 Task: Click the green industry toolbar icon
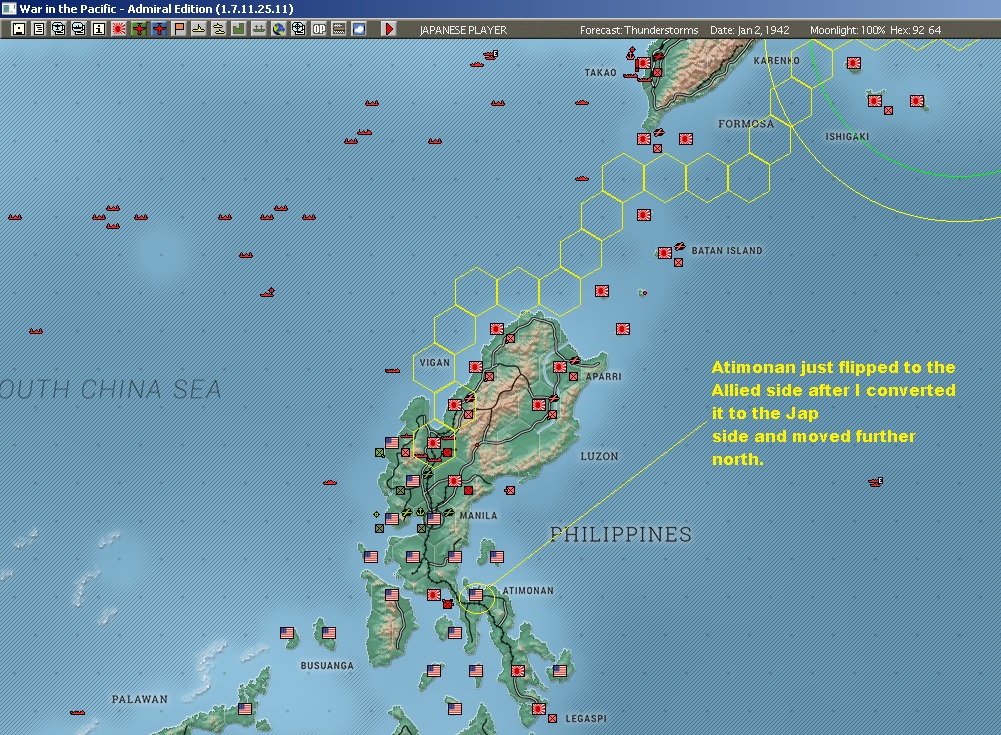(239, 29)
